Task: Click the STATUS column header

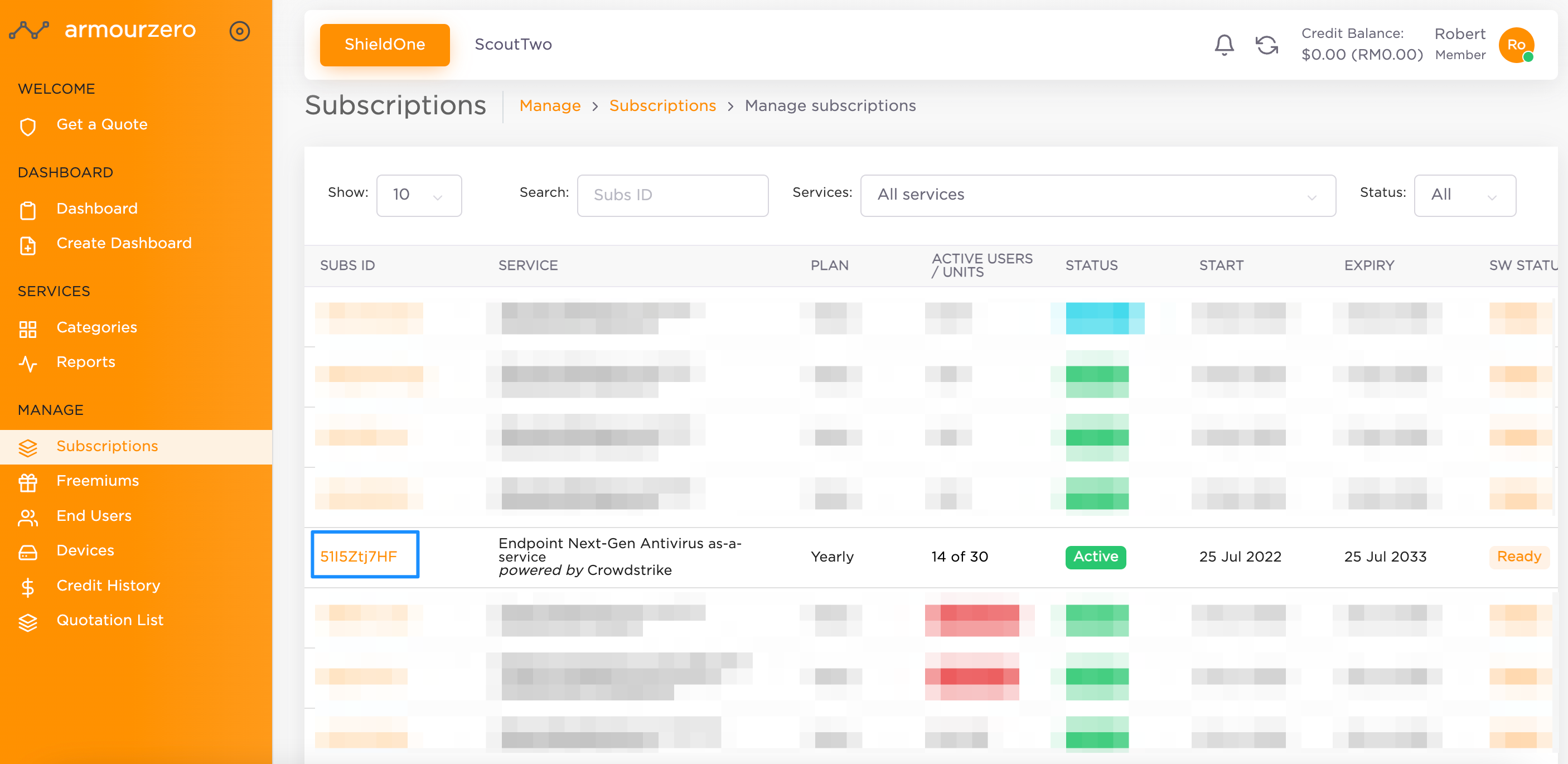Action: coord(1091,265)
